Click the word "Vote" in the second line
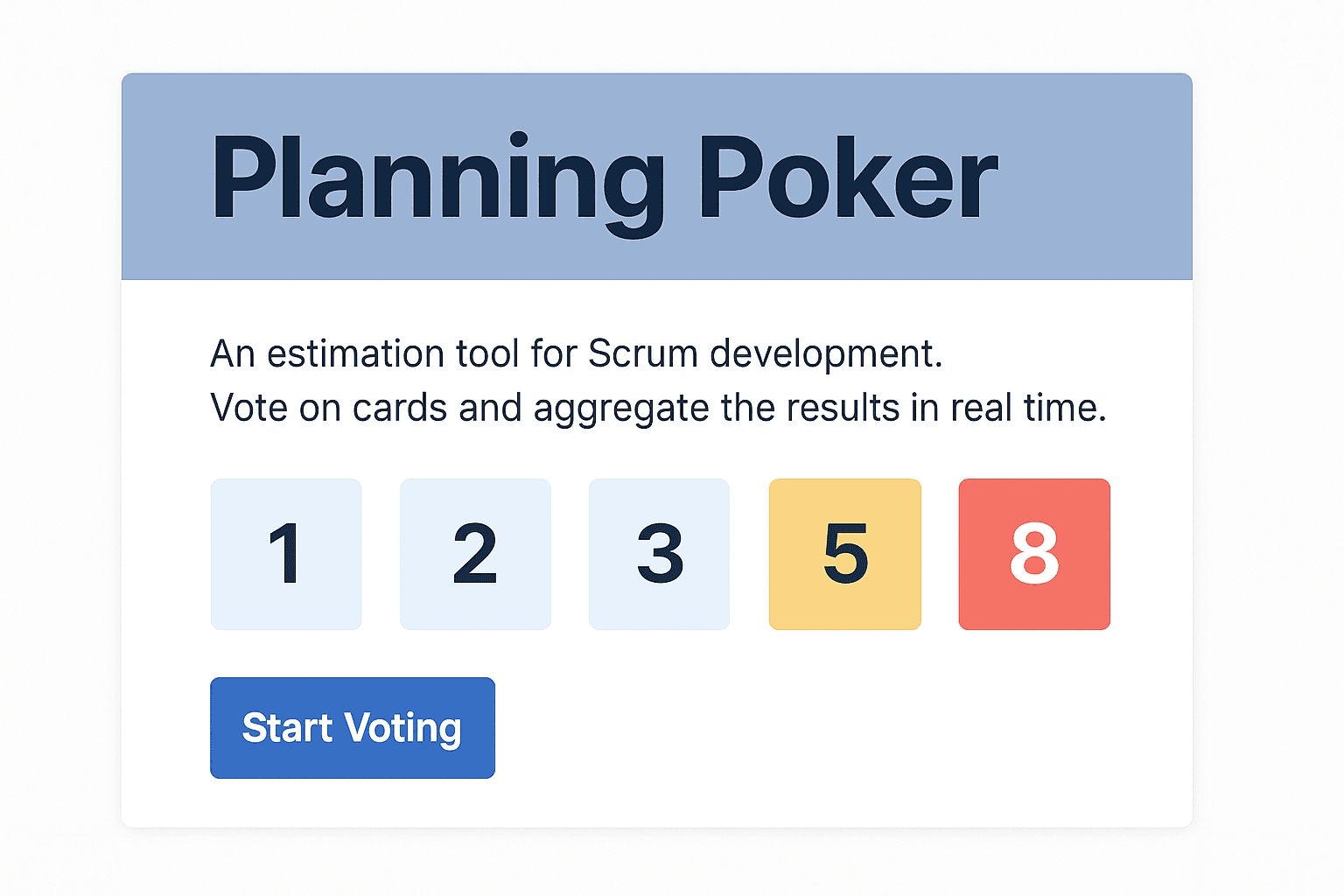Image resolution: width=1344 pixels, height=896 pixels. click(248, 408)
